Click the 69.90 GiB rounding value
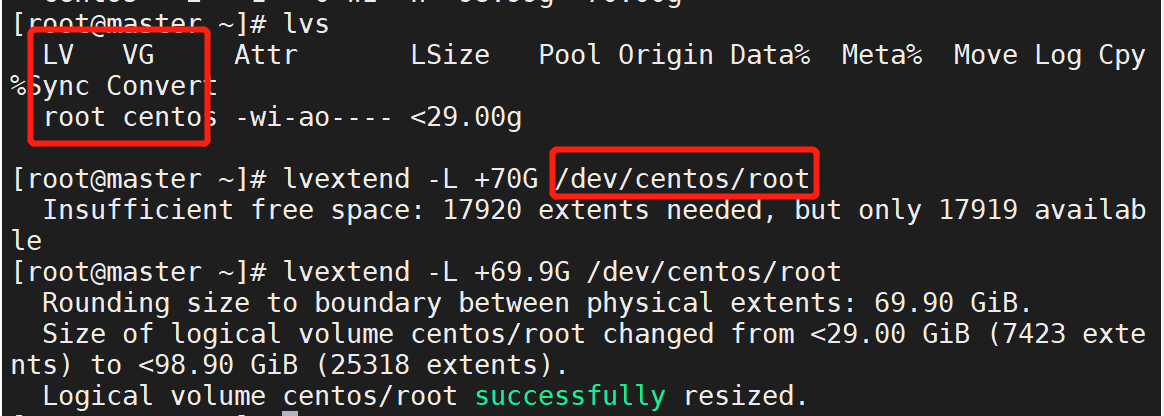The height and width of the screenshot is (416, 1164). tap(946, 303)
